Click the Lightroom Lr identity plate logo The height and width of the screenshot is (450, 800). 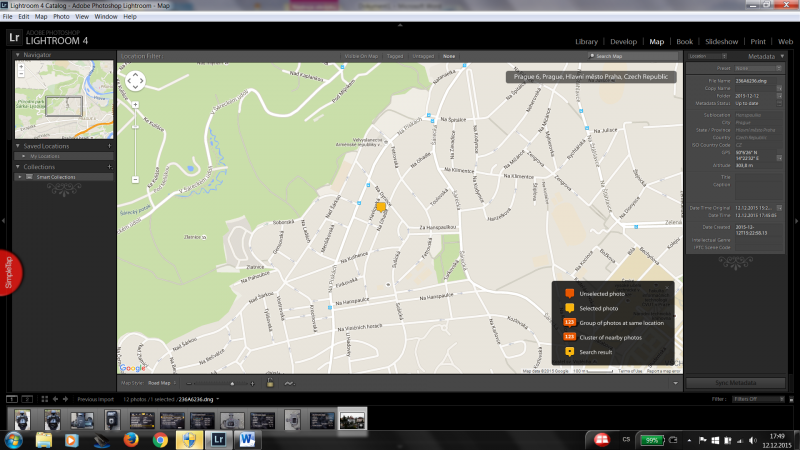pos(14,37)
